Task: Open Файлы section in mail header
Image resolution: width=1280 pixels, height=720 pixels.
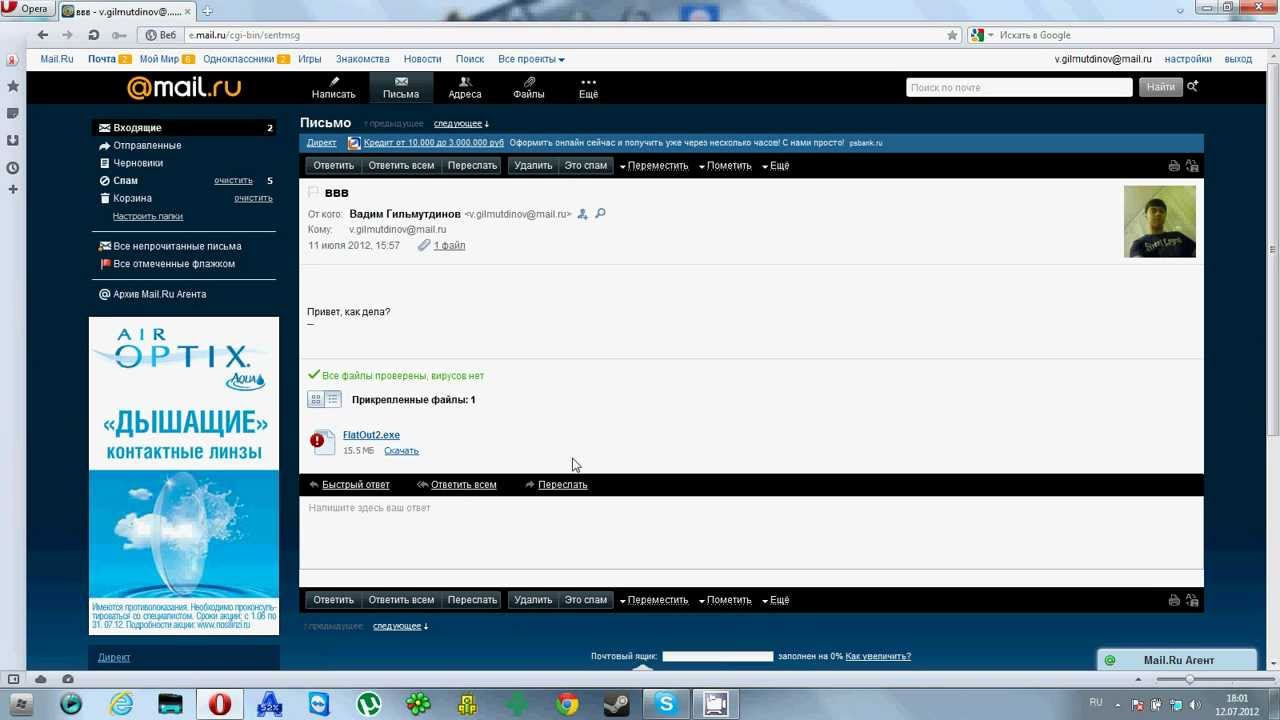Action: [x=529, y=88]
